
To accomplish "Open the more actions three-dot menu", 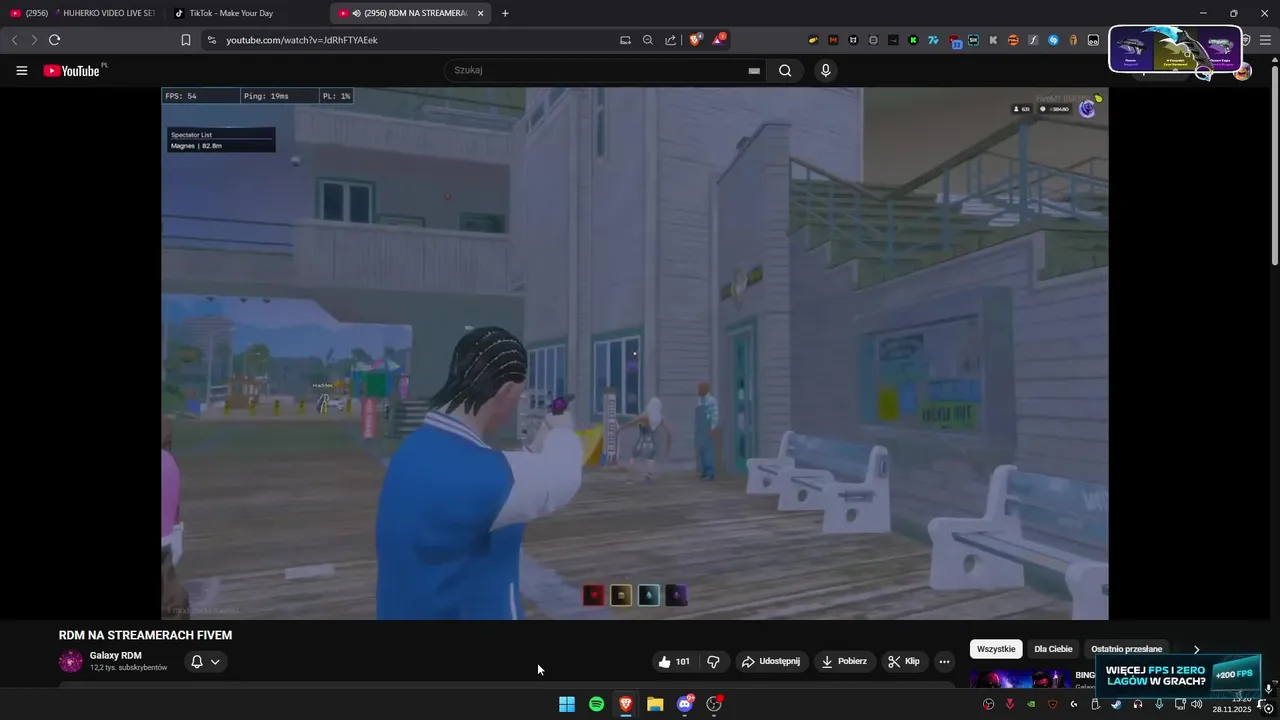I will (944, 662).
